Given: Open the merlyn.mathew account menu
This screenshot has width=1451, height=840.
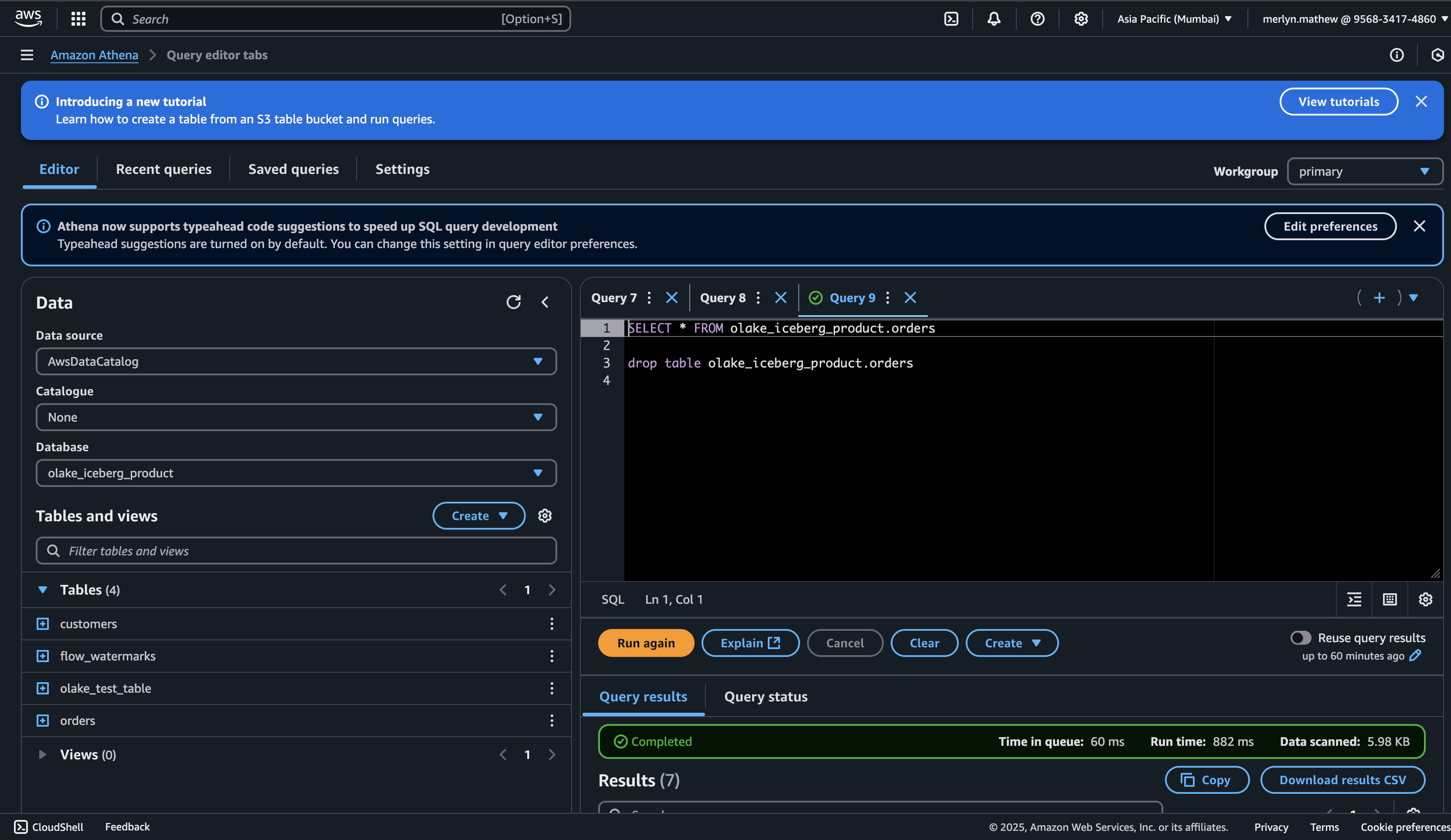Looking at the screenshot, I should (x=1356, y=19).
